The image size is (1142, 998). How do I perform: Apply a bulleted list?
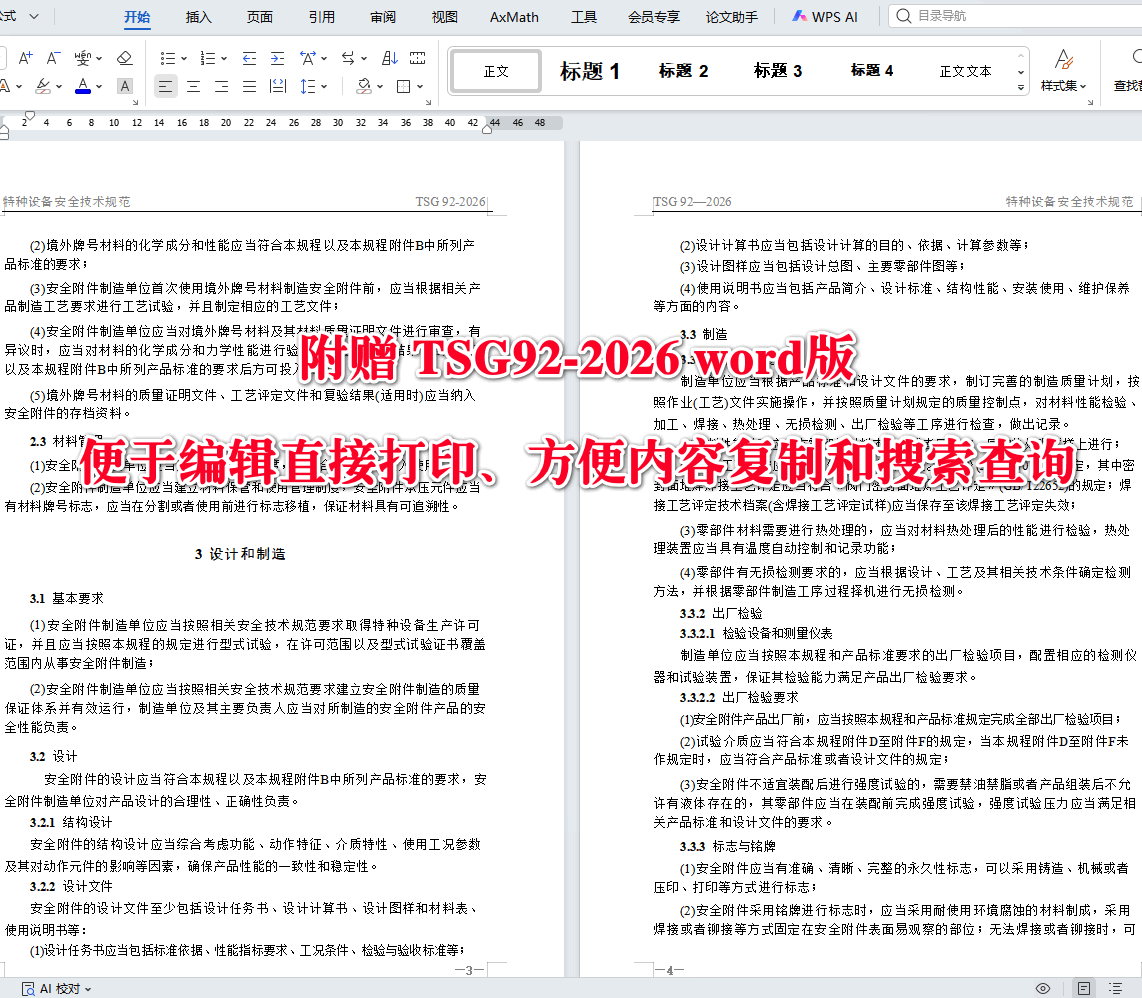[x=170, y=58]
